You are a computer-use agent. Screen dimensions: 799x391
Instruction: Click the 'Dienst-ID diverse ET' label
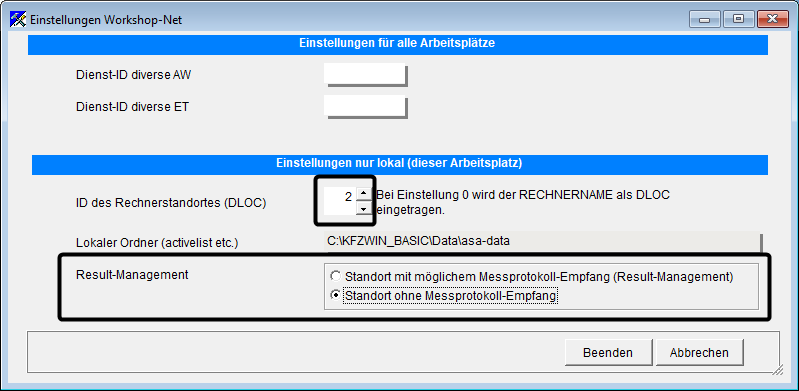click(132, 107)
